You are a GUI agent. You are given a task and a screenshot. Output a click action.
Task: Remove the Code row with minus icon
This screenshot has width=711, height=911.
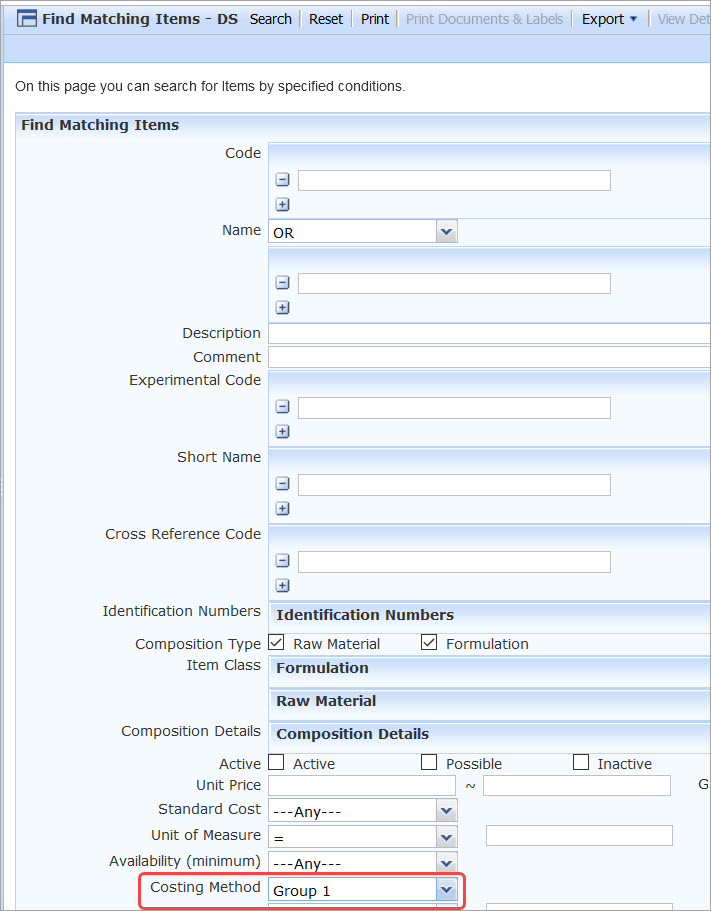[x=282, y=180]
